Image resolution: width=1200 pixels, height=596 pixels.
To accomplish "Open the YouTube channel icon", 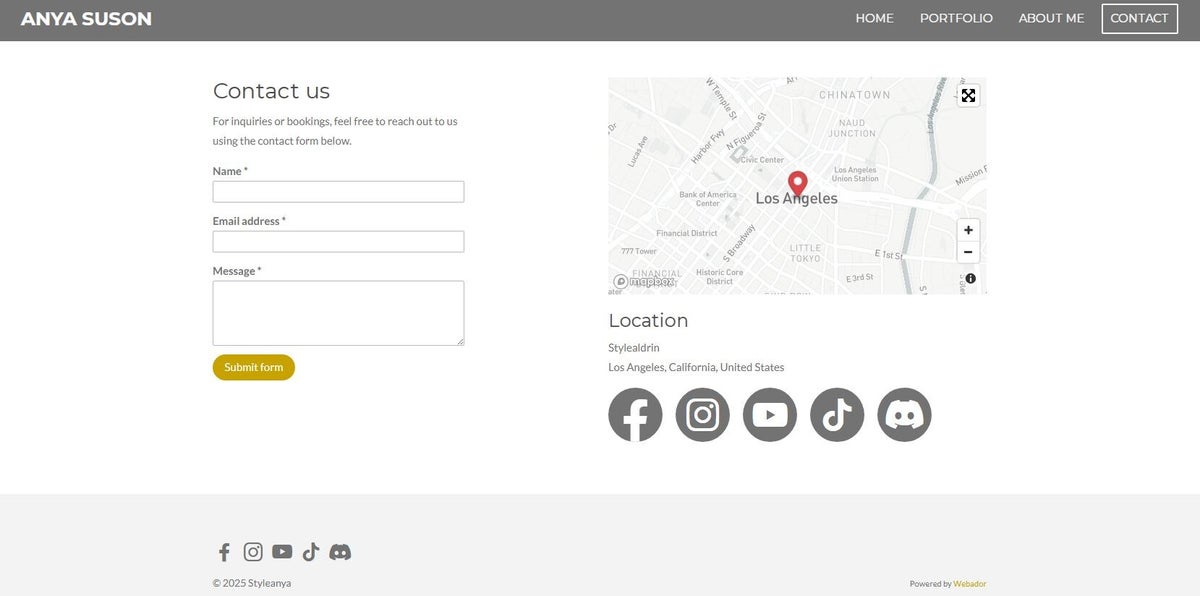I will [769, 413].
